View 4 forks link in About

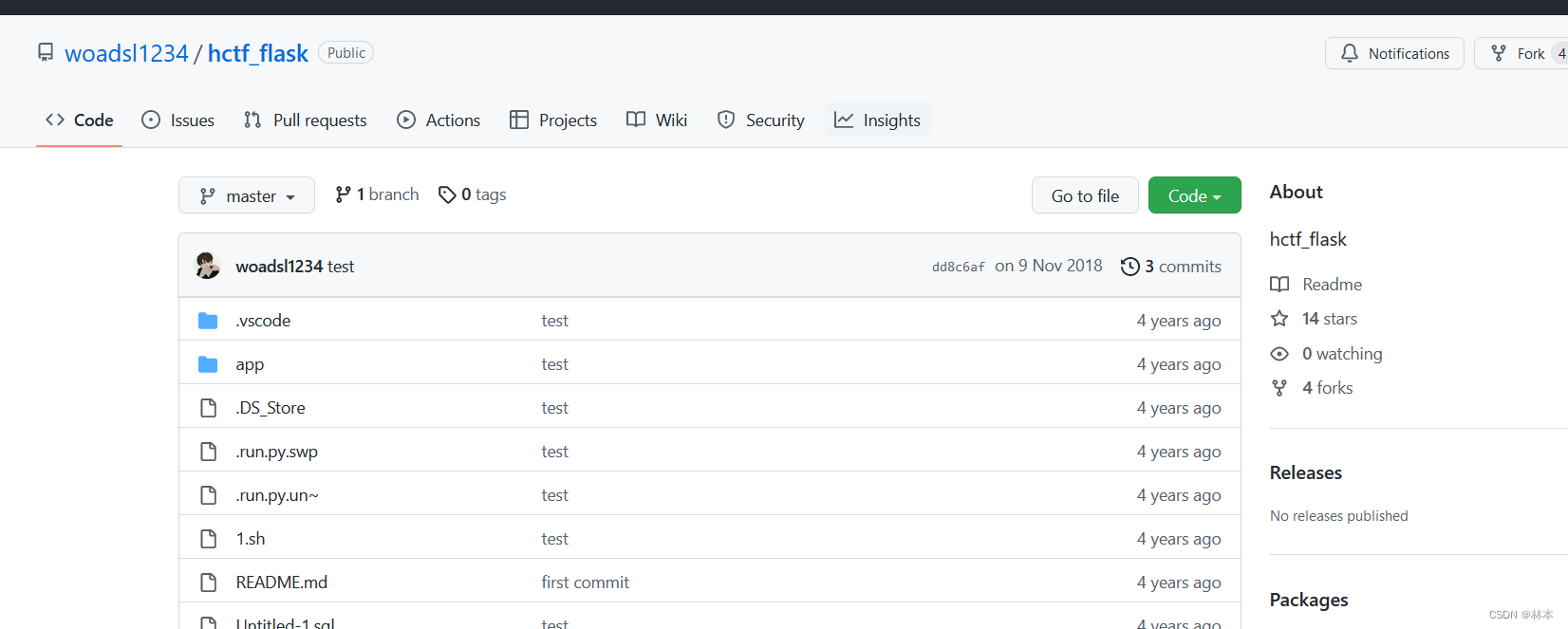[x=1312, y=388]
